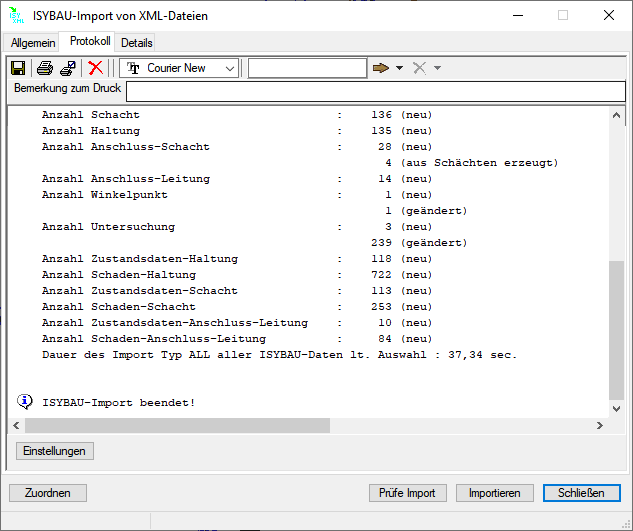Click the ISYBAU XML application icon in title bar

pyautogui.click(x=16, y=15)
